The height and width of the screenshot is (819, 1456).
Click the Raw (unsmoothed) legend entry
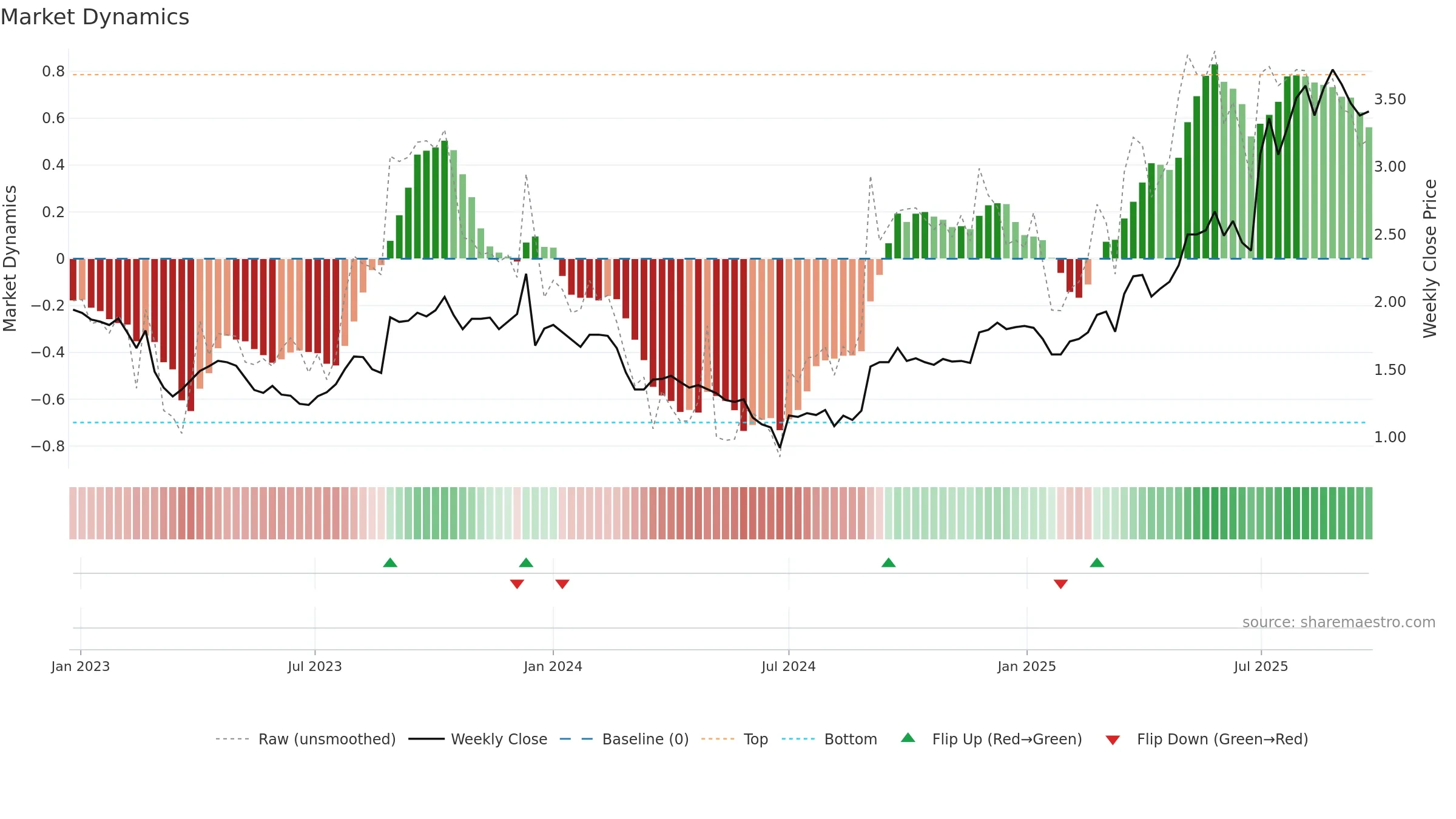pyautogui.click(x=306, y=739)
